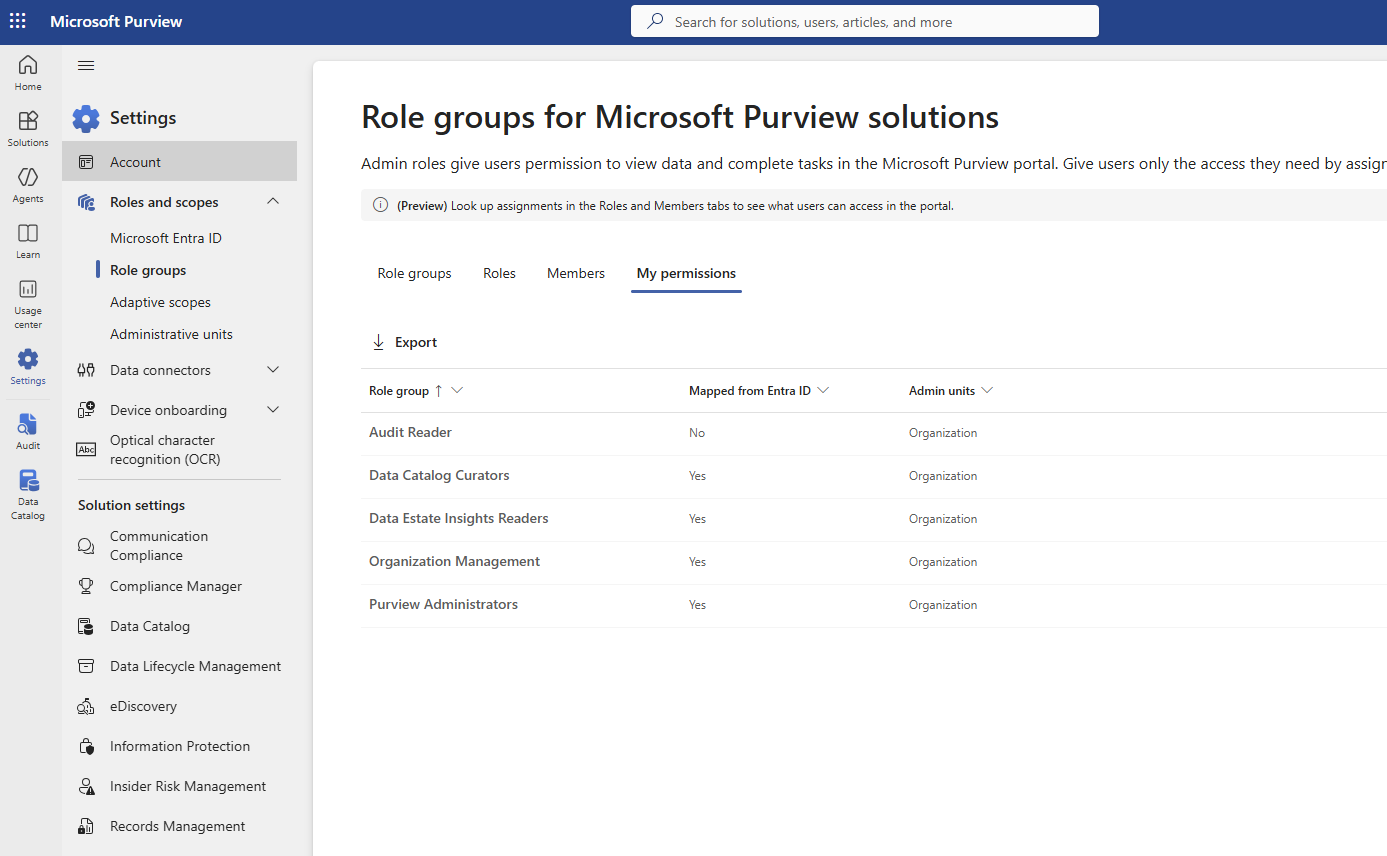Open Usage center in left rail
The width and height of the screenshot is (1387, 856).
tap(28, 303)
